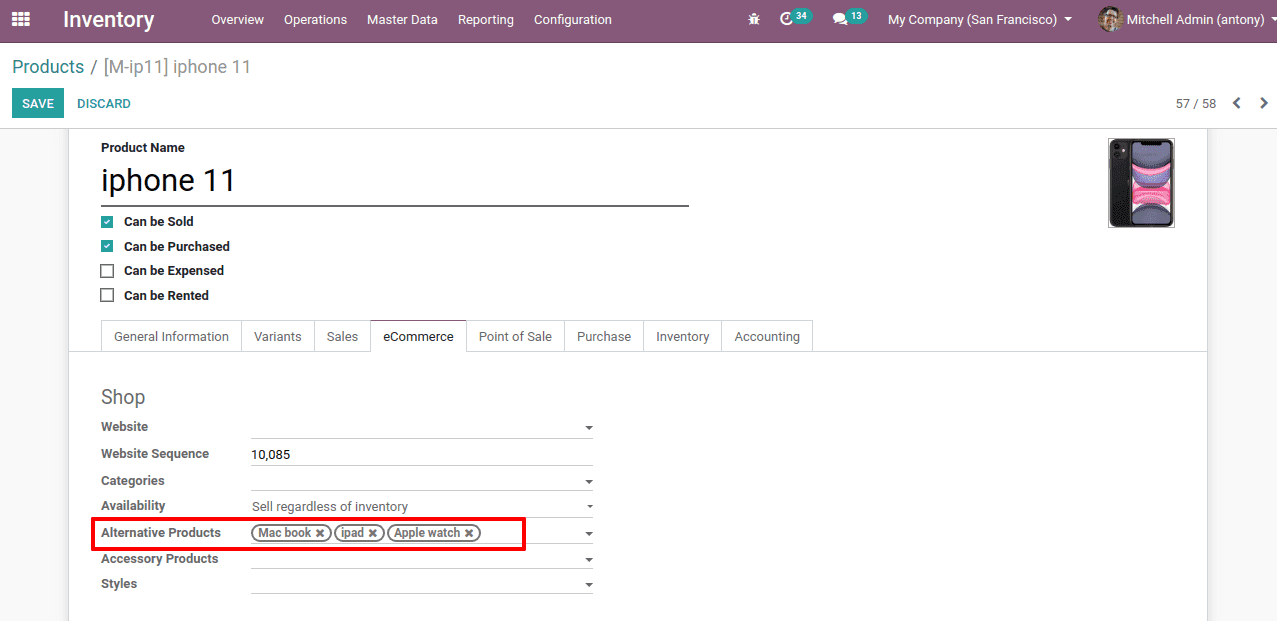
Task: Remove Apple watch tag with its x
Action: tap(469, 534)
